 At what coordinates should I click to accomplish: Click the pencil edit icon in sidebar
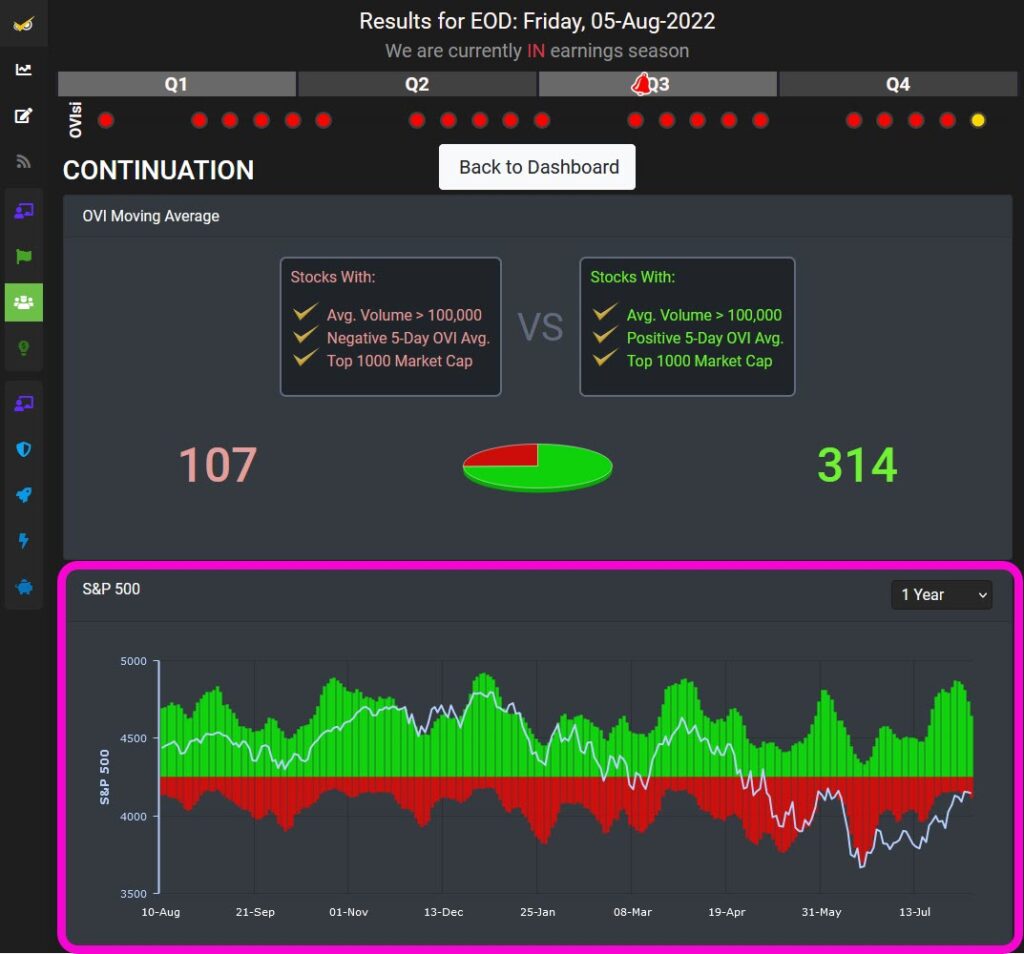click(23, 116)
